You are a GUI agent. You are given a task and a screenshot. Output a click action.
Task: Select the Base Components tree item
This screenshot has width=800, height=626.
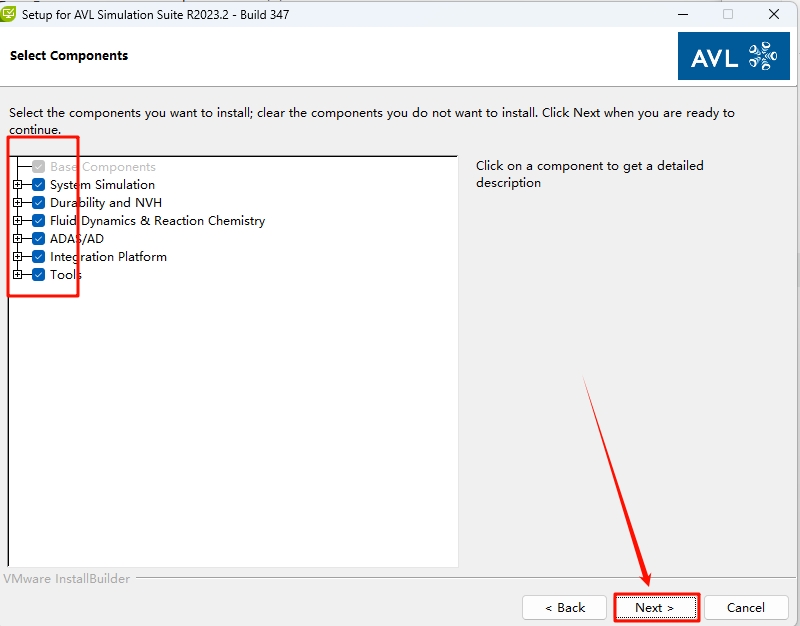pyautogui.click(x=102, y=167)
